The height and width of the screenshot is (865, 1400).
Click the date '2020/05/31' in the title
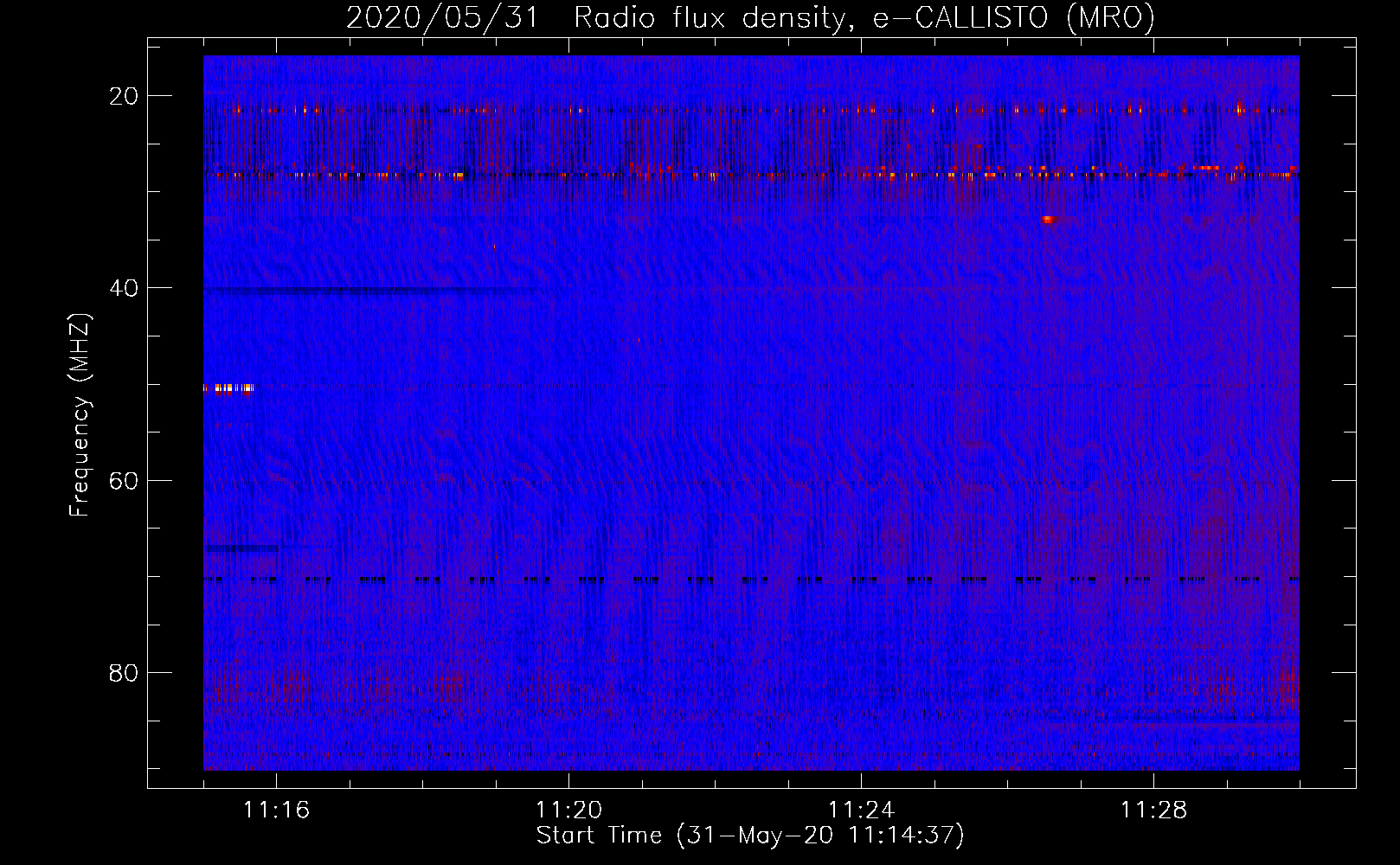point(441,17)
